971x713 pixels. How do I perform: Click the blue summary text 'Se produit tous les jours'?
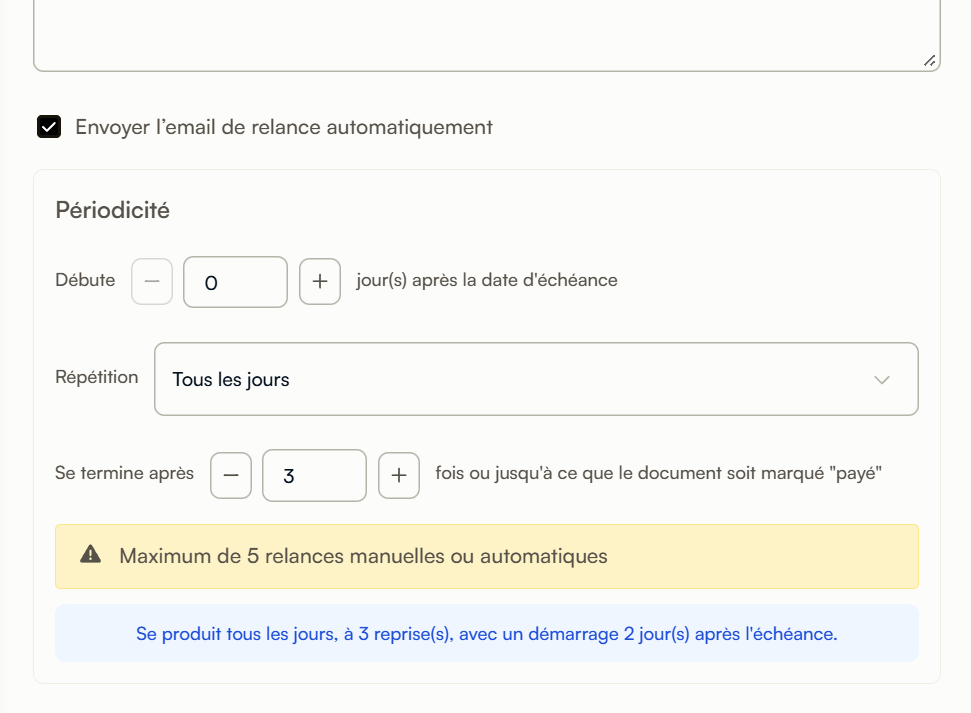237,634
